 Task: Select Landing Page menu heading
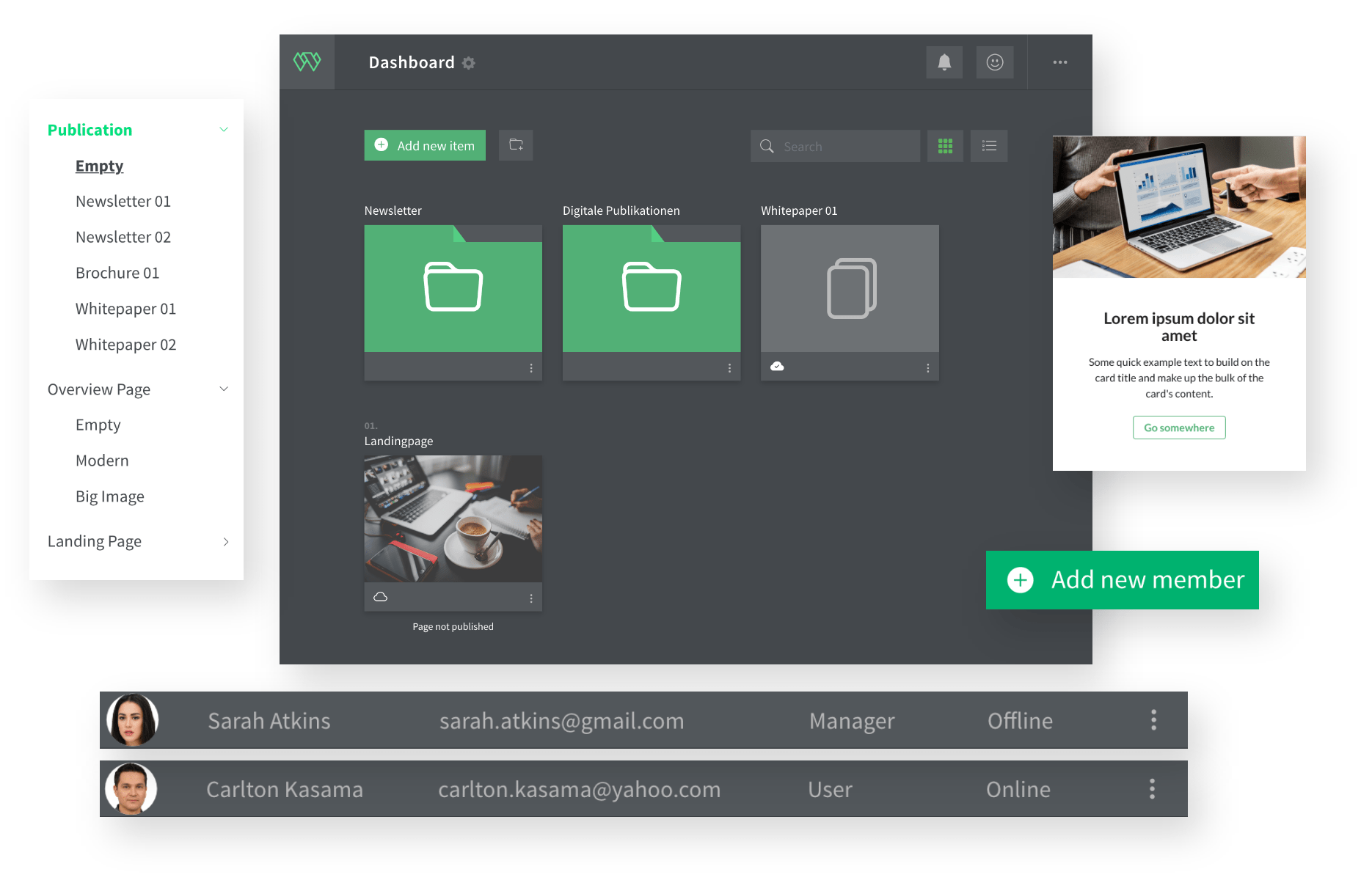click(95, 541)
